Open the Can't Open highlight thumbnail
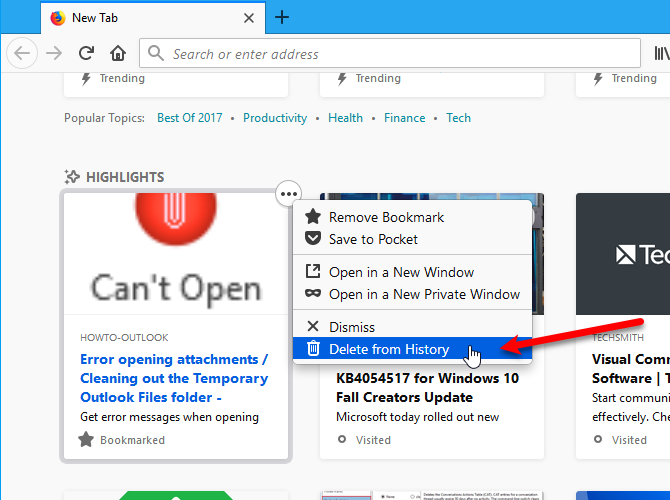The height and width of the screenshot is (500, 670). [x=176, y=254]
